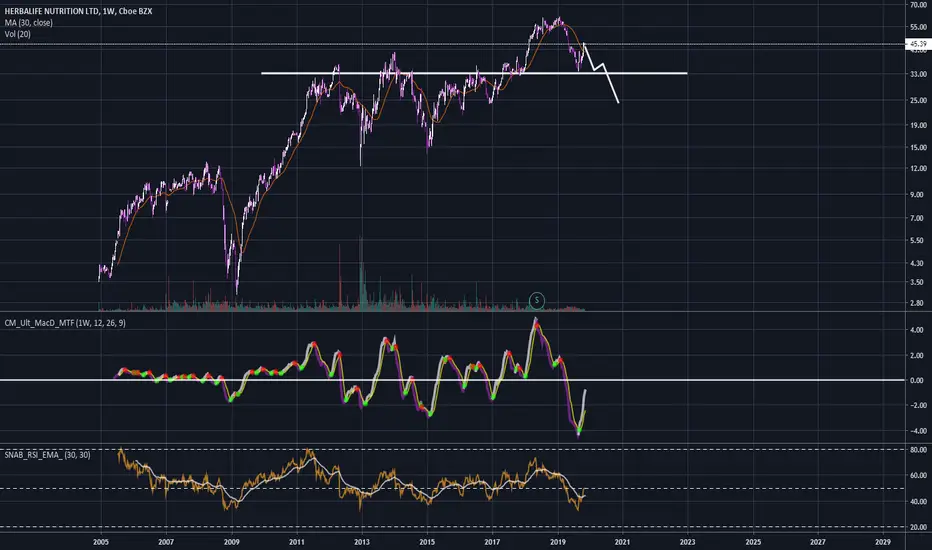Click the 4.30 price axis label
The width and height of the screenshot is (932, 550).
(x=919, y=263)
